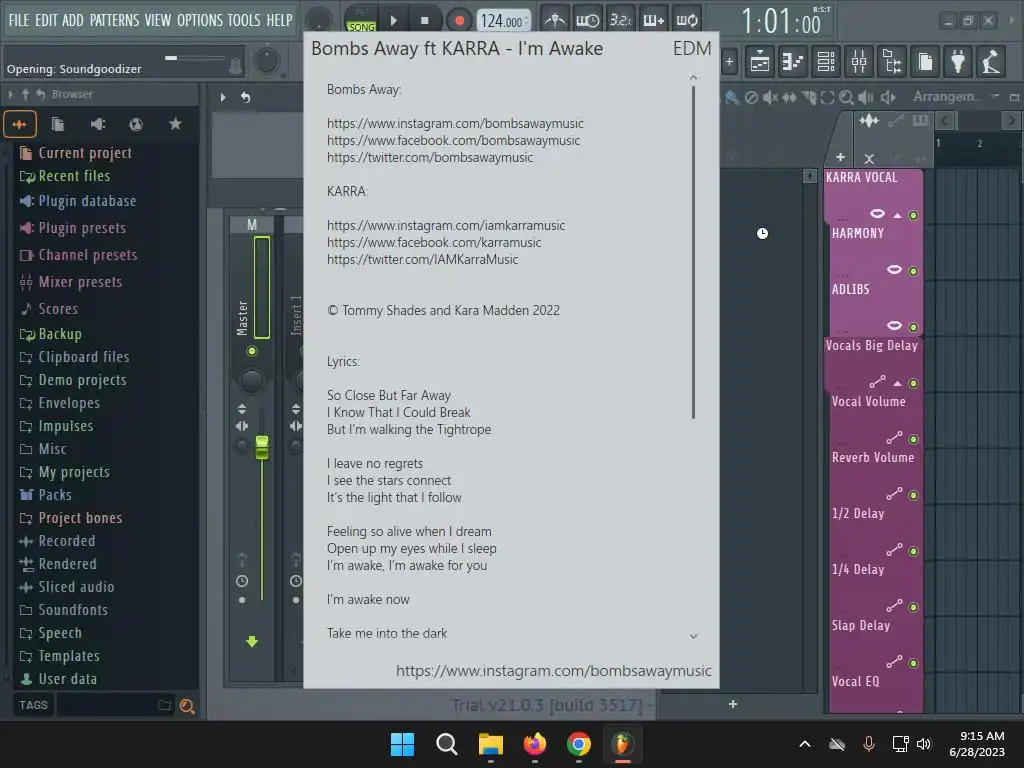This screenshot has height=768, width=1024.
Task: Click the Instagram URL at the dialog bottom
Action: (x=554, y=671)
